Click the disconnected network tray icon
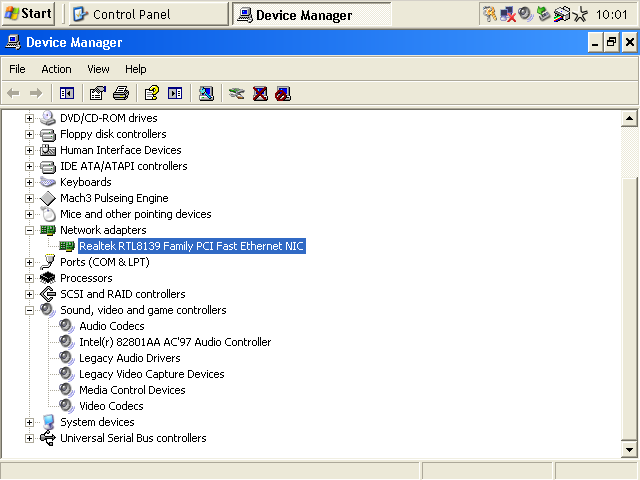Screen dimensions: 640x480 click(x=507, y=14)
